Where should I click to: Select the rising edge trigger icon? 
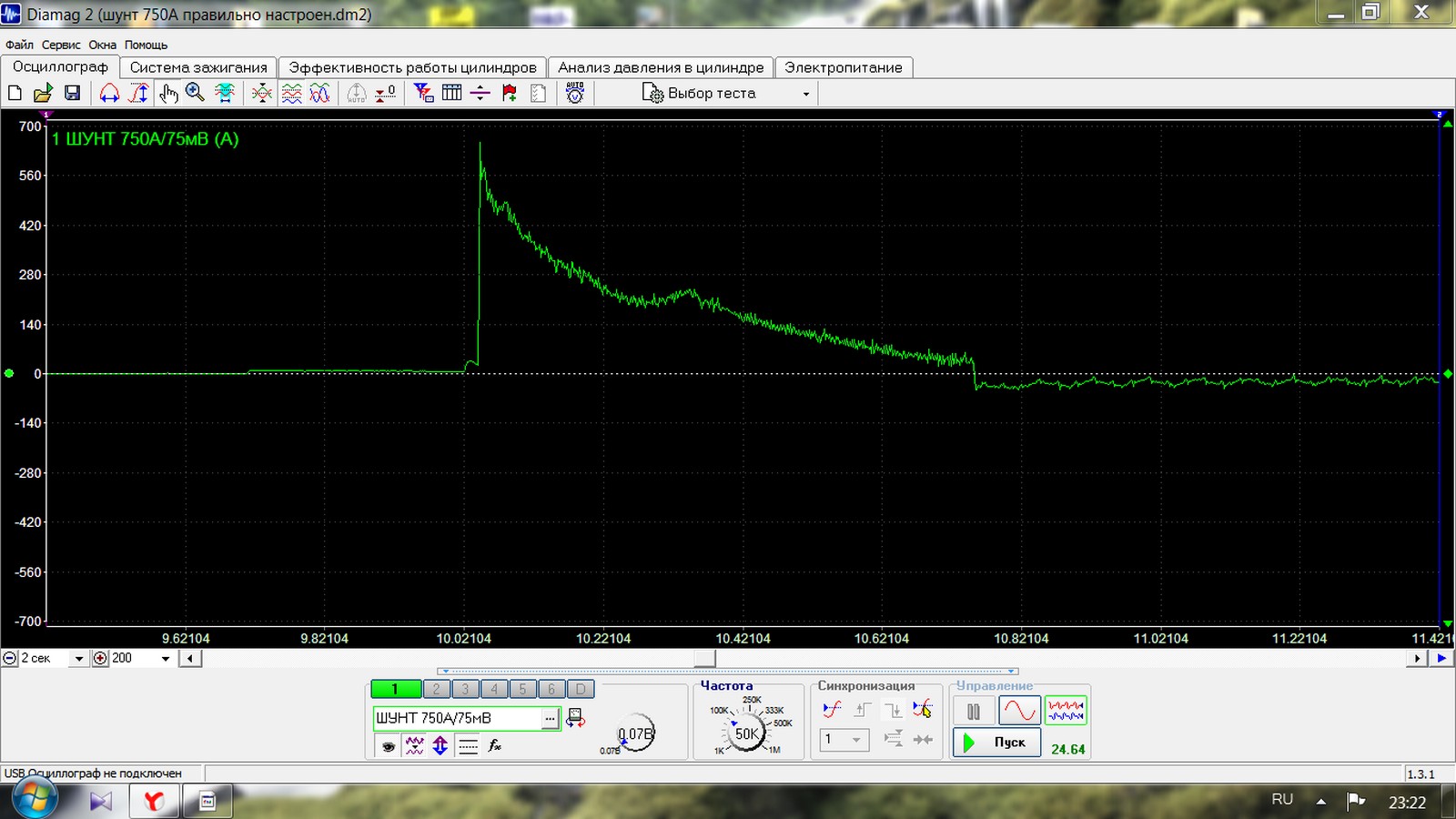tap(863, 710)
